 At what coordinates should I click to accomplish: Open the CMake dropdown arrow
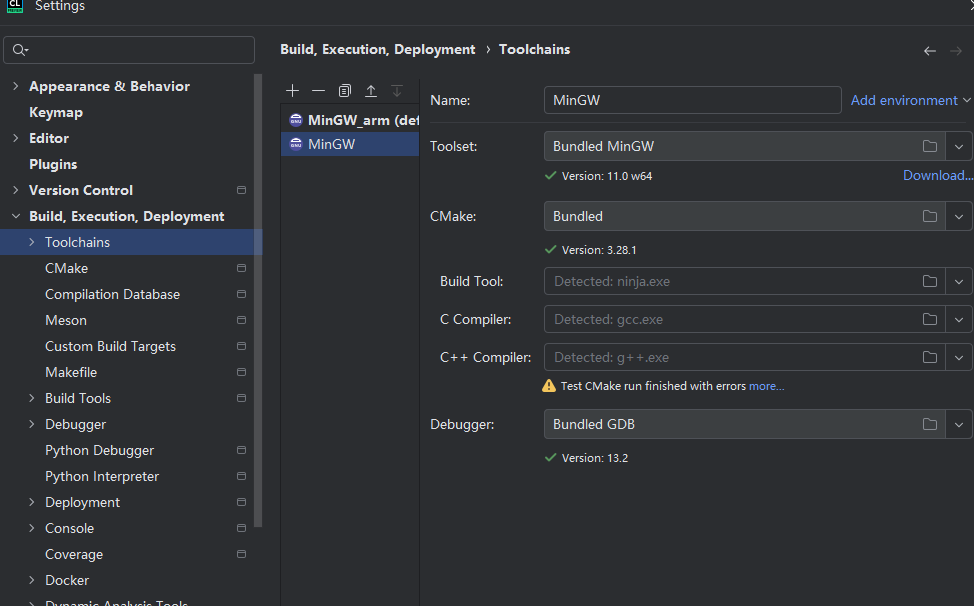pos(958,217)
